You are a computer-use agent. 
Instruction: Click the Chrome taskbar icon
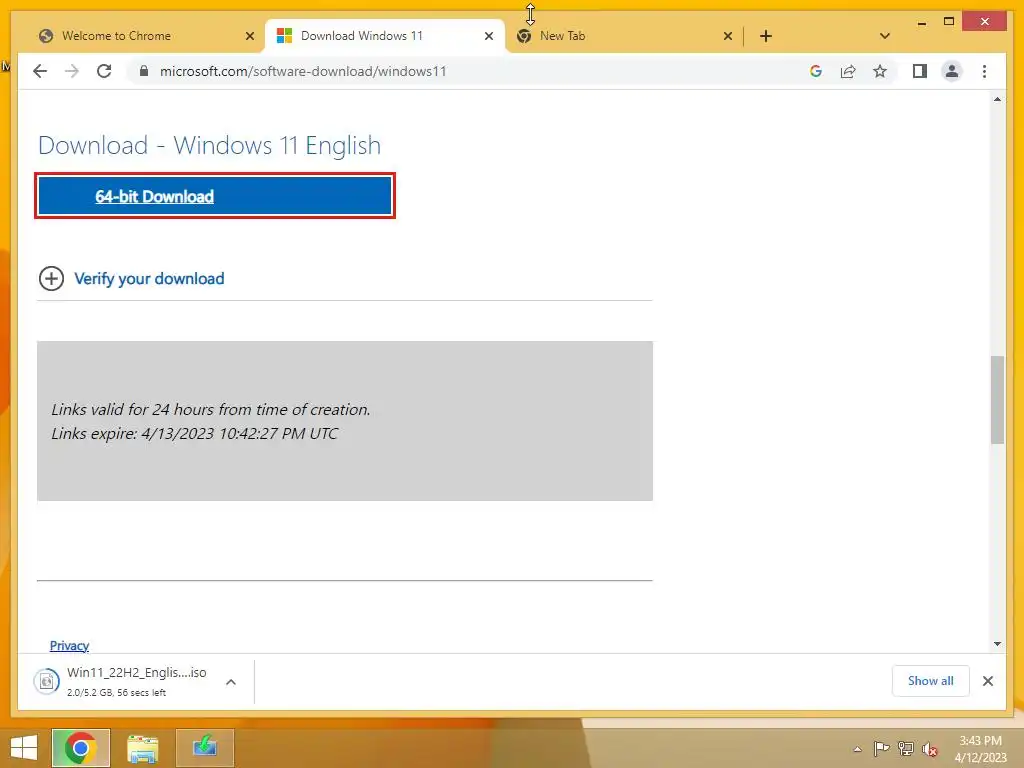tap(80, 748)
